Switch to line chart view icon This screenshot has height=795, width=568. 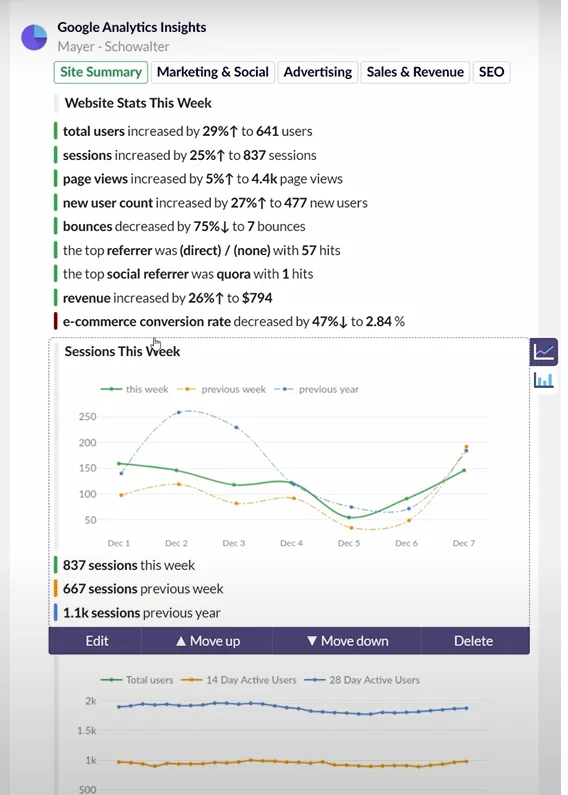[x=544, y=351]
